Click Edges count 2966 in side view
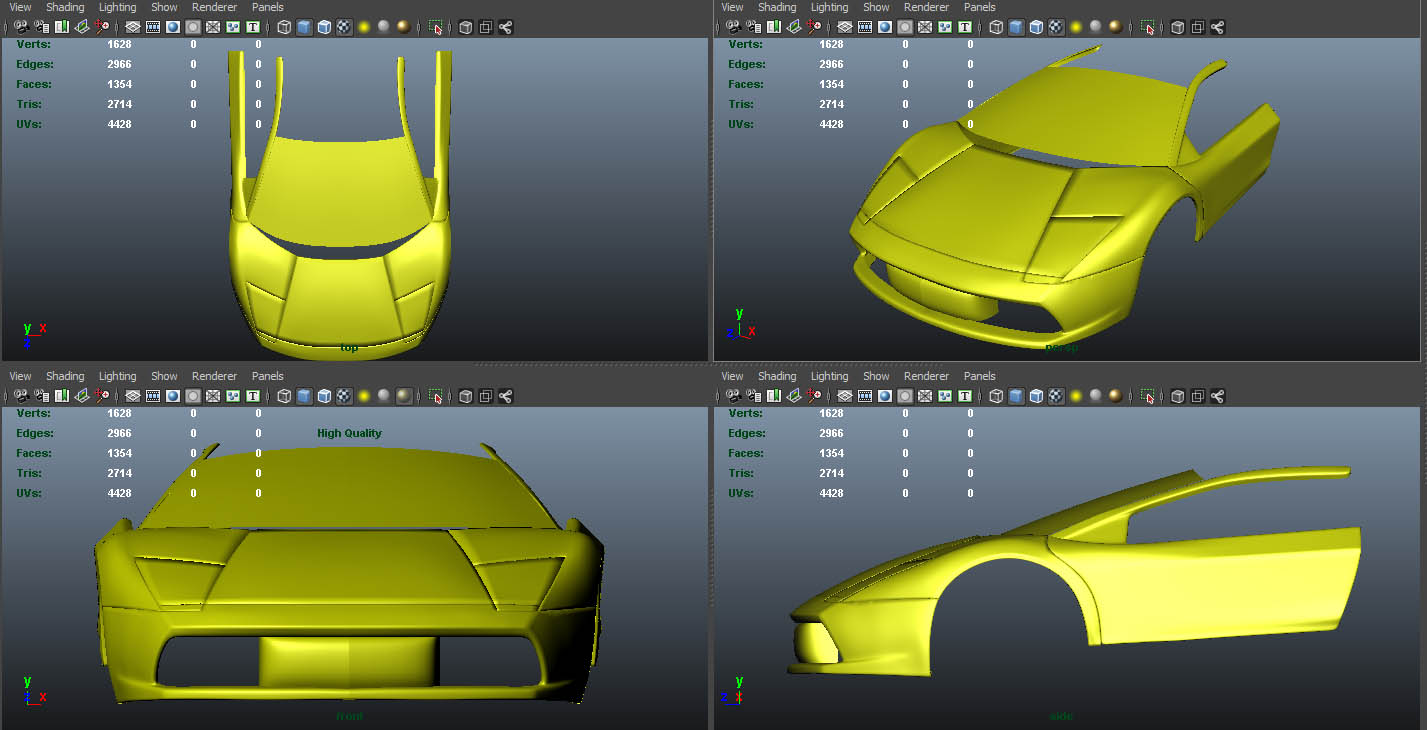Screen dimensions: 1427x730 pos(831,433)
